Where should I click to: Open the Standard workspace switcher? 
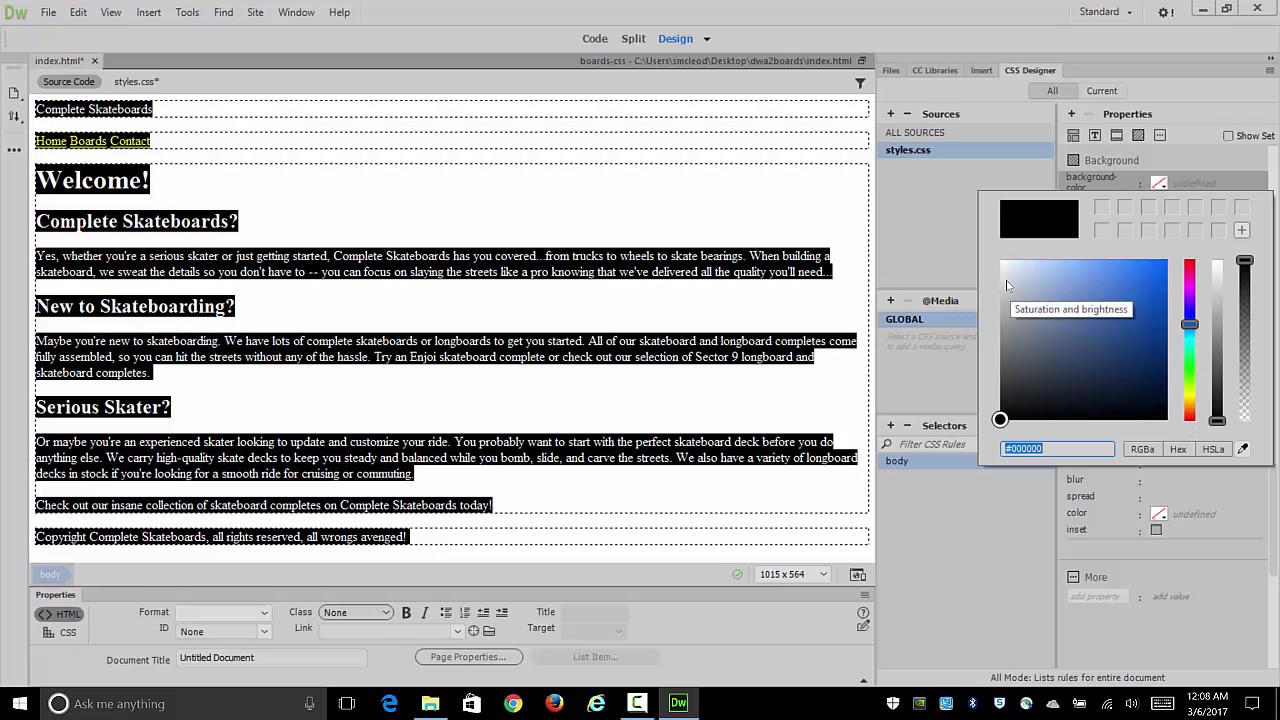(x=1105, y=12)
